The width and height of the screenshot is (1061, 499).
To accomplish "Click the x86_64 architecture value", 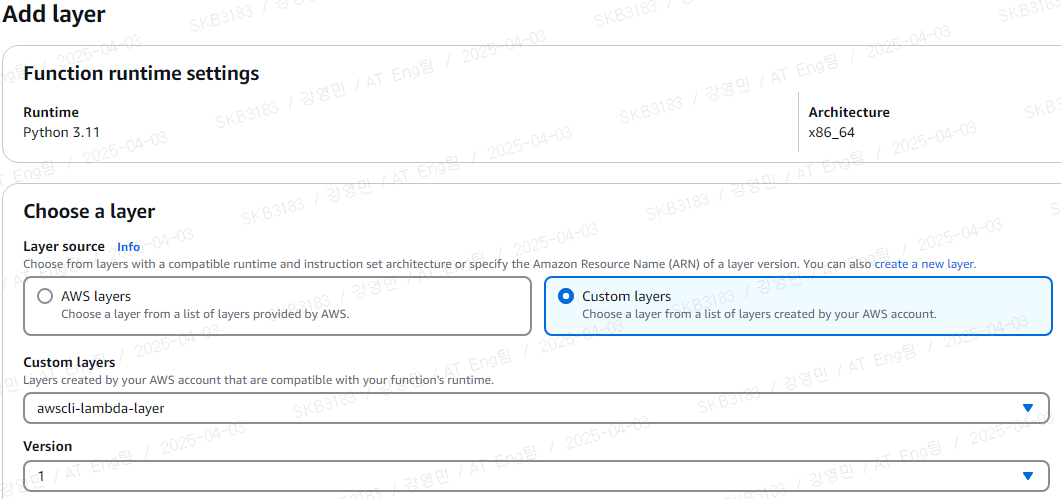I will [832, 133].
